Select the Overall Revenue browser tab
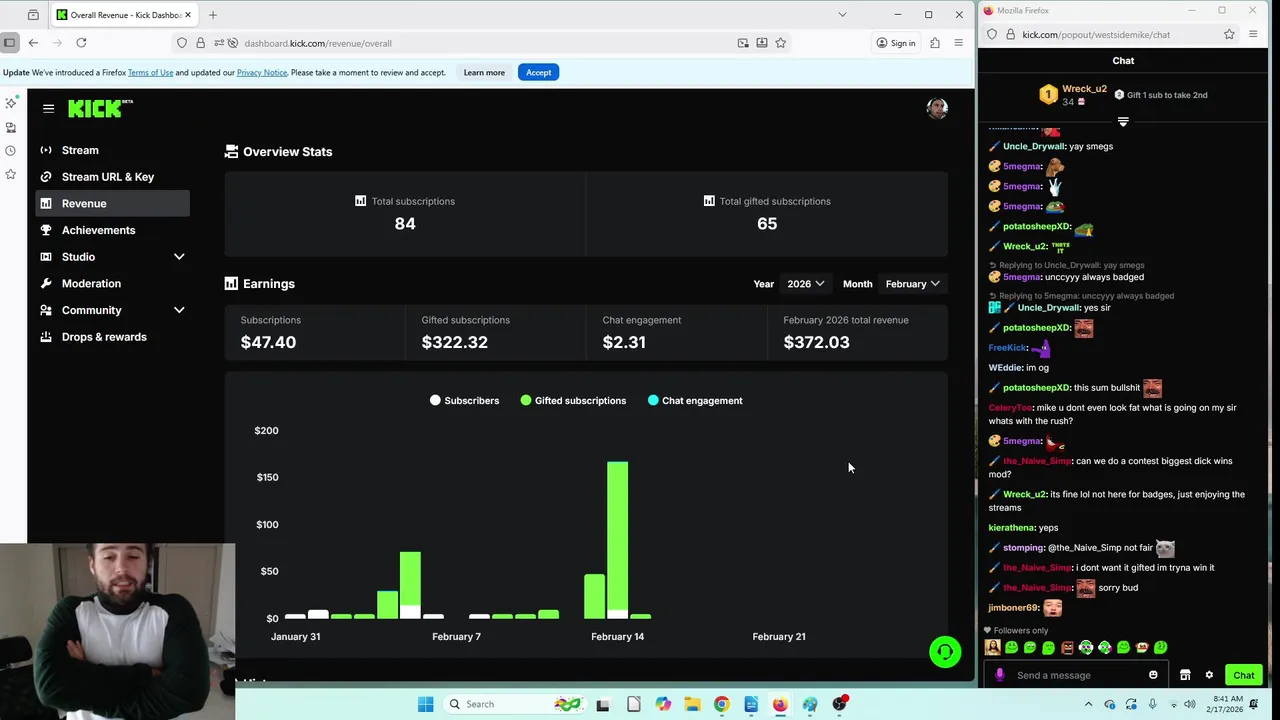This screenshot has height=720, width=1280. [x=122, y=15]
